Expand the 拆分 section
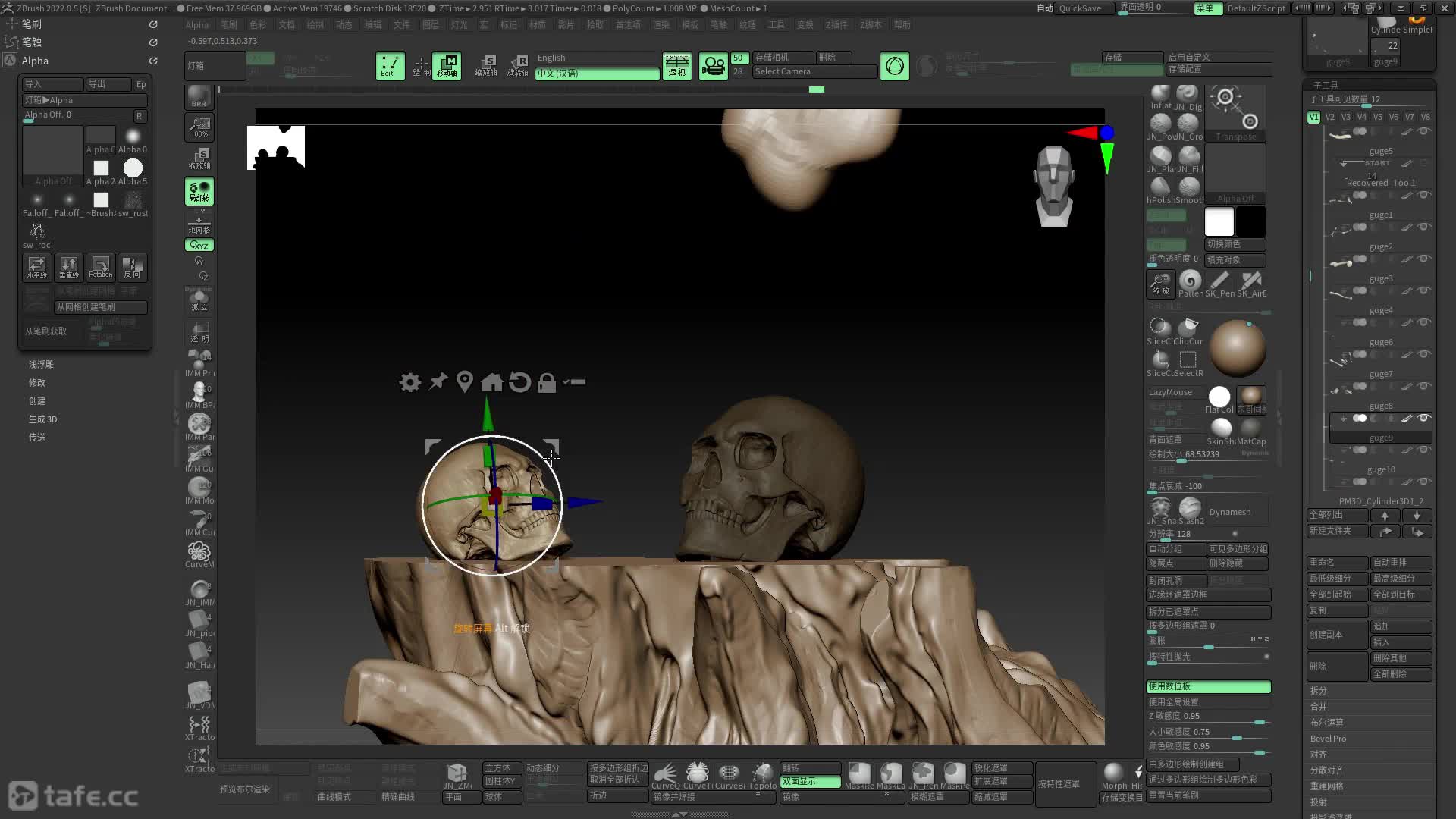This screenshot has height=819, width=1456. (x=1319, y=691)
